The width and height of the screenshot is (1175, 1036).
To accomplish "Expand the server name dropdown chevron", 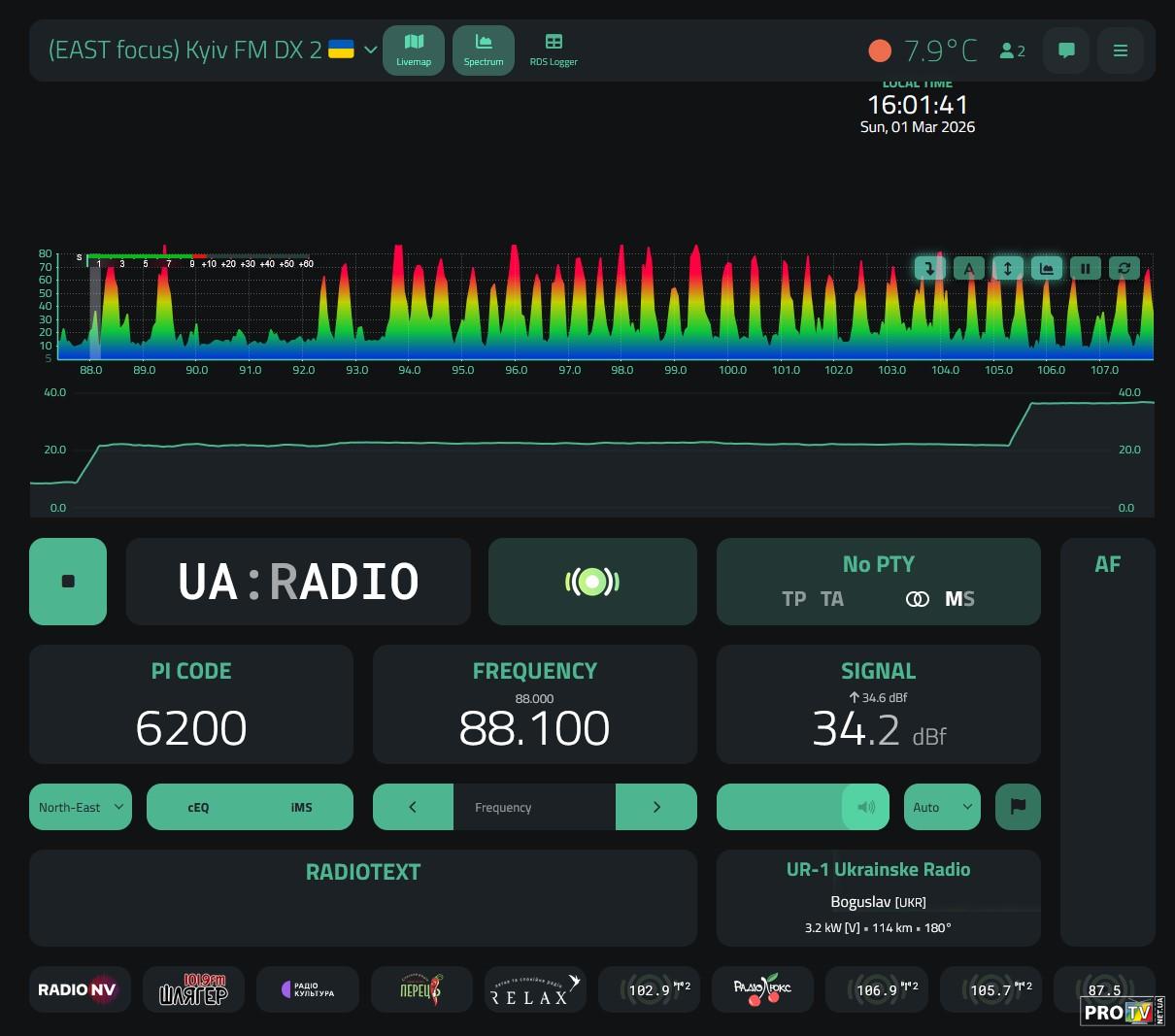I will pyautogui.click(x=370, y=50).
